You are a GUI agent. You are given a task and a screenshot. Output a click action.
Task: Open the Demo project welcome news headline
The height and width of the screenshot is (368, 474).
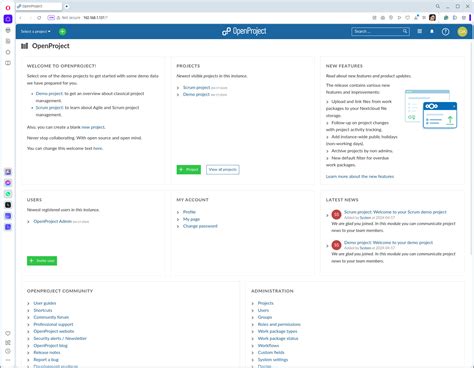pyautogui.click(x=388, y=243)
